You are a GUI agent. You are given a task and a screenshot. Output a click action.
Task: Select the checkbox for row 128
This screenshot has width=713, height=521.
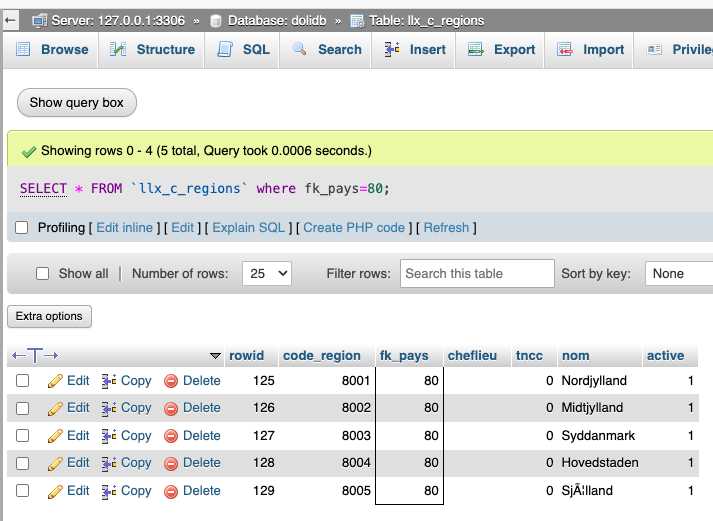point(22,463)
